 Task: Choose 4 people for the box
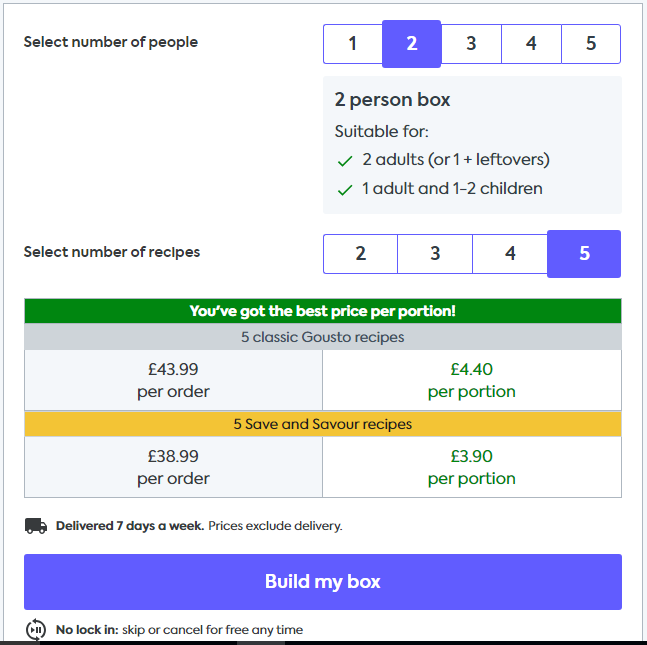point(531,44)
